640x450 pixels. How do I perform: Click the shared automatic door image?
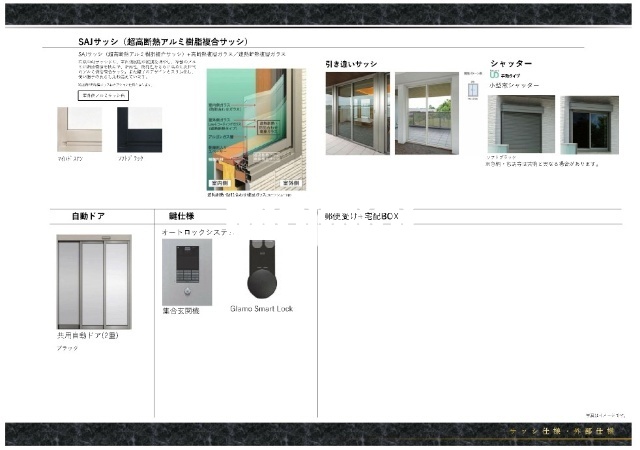(x=94, y=282)
